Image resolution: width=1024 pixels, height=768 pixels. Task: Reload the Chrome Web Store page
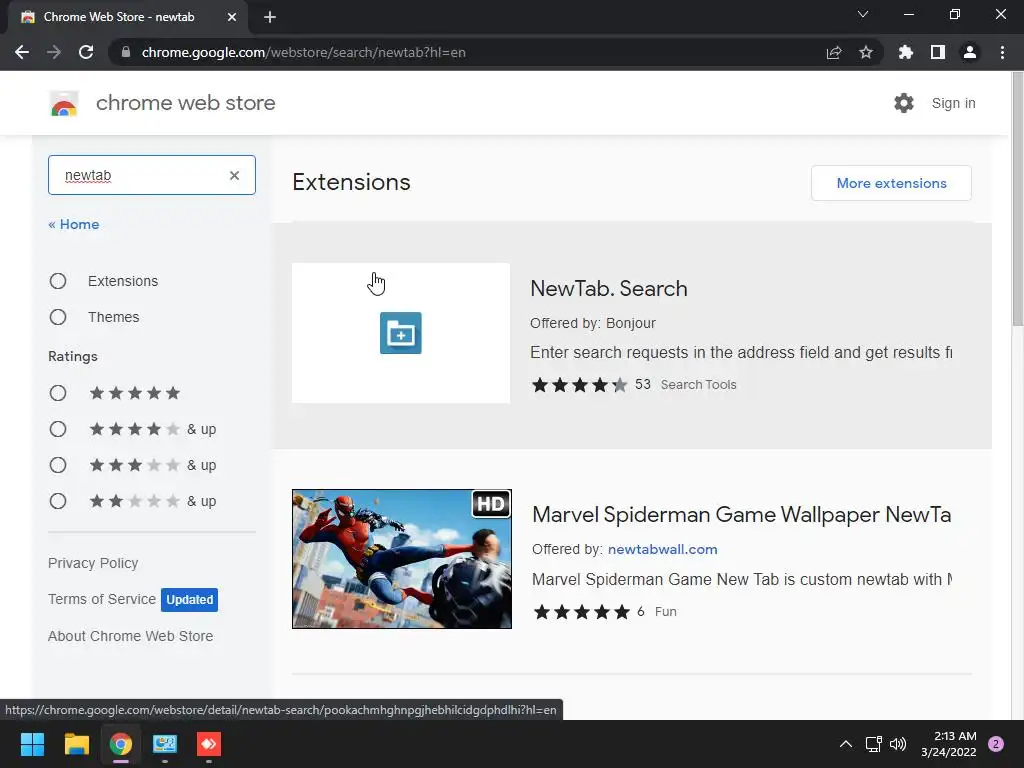(x=86, y=52)
